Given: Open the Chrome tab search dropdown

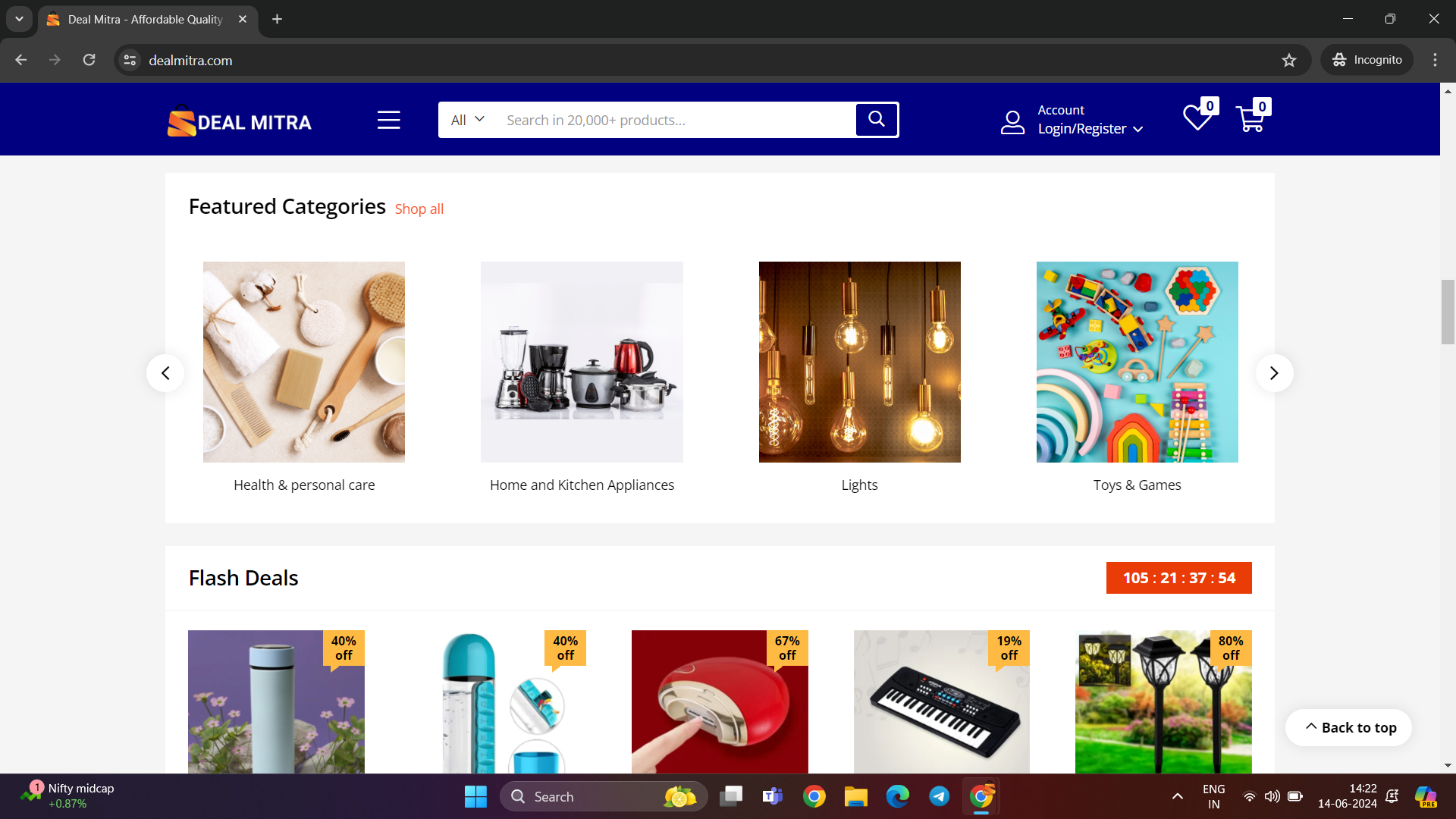Looking at the screenshot, I should tap(19, 19).
